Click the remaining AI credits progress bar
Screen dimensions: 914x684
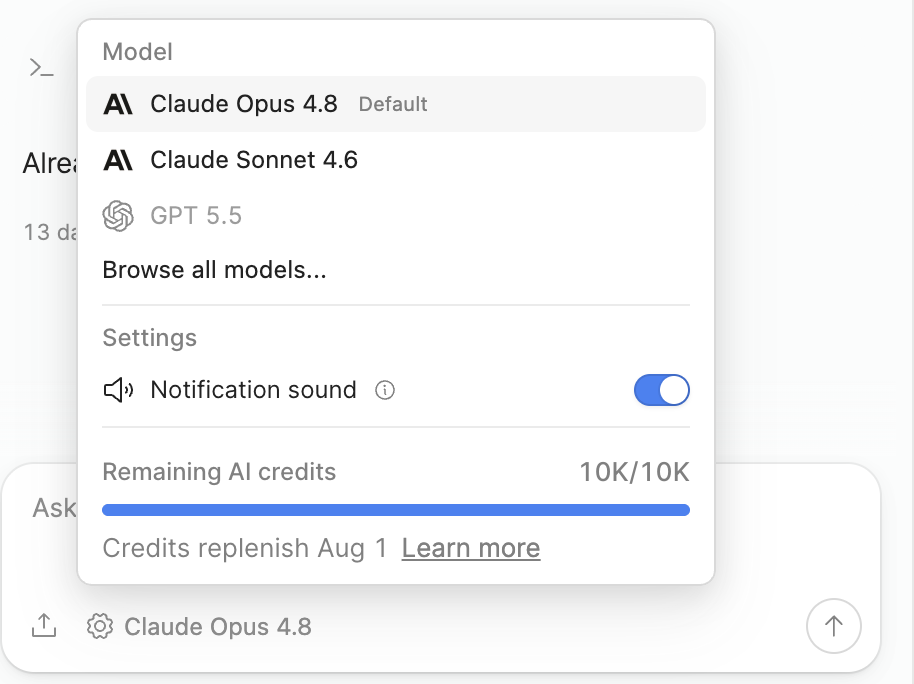[x=396, y=510]
